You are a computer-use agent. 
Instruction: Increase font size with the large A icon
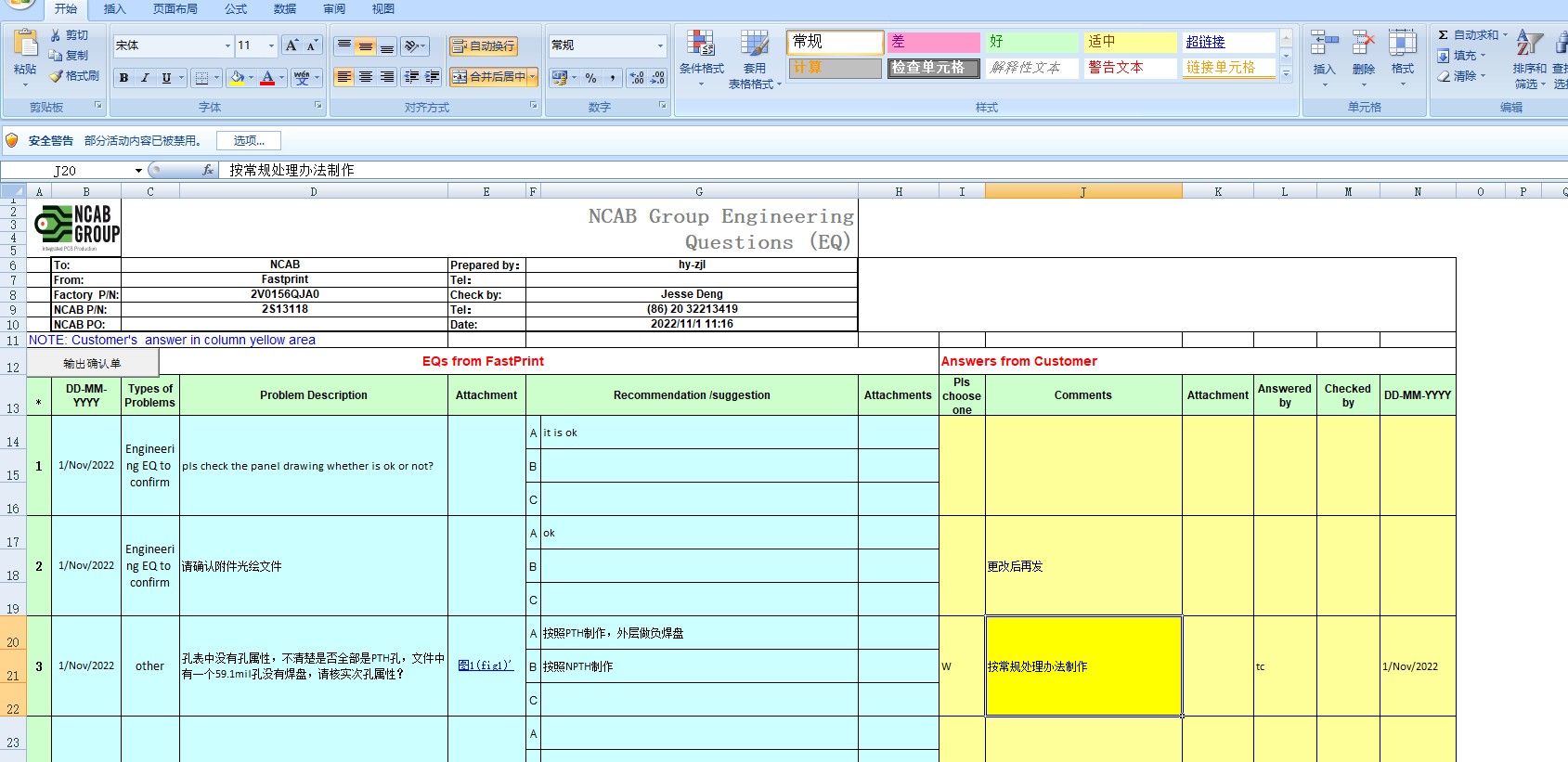point(292,45)
